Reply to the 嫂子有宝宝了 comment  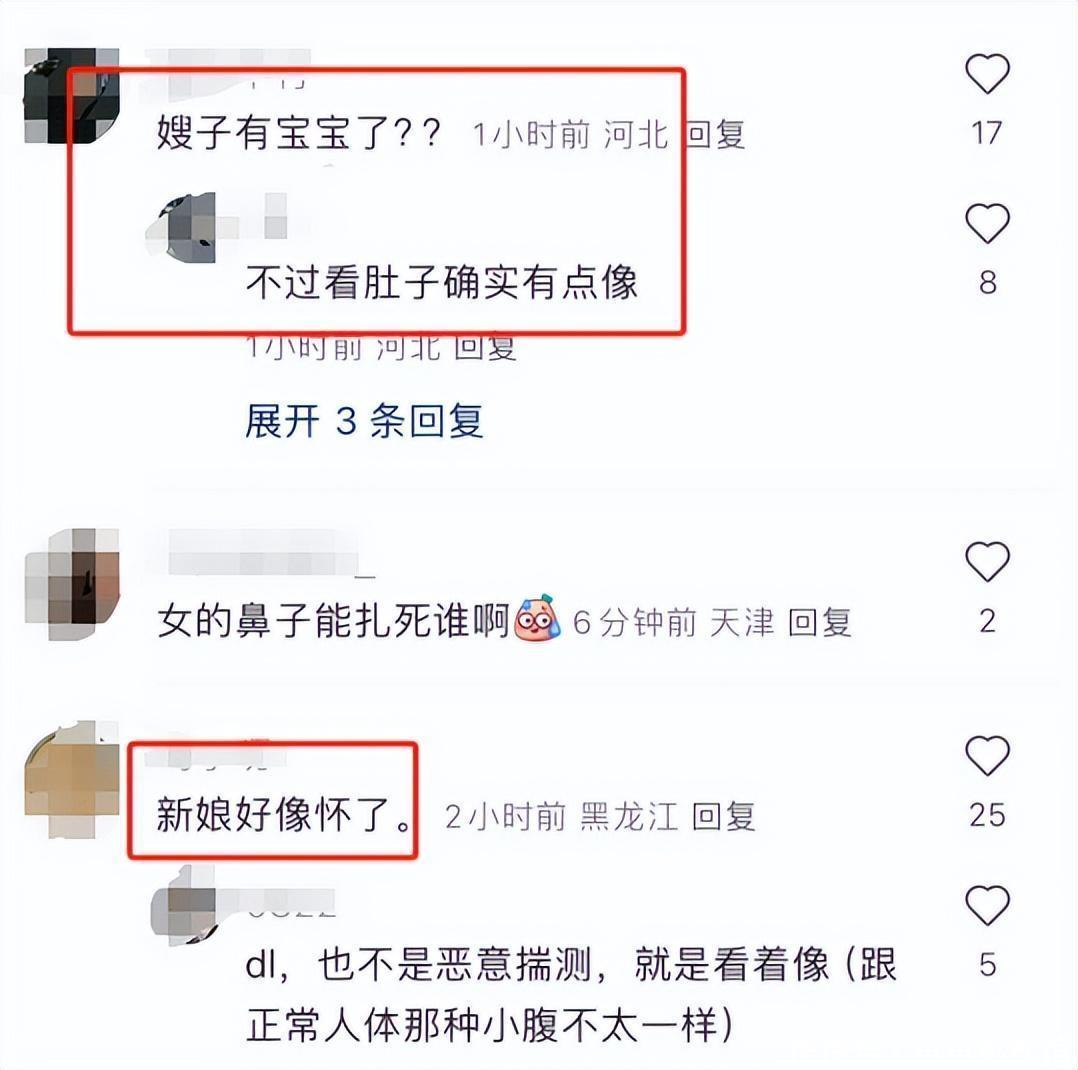point(716,133)
